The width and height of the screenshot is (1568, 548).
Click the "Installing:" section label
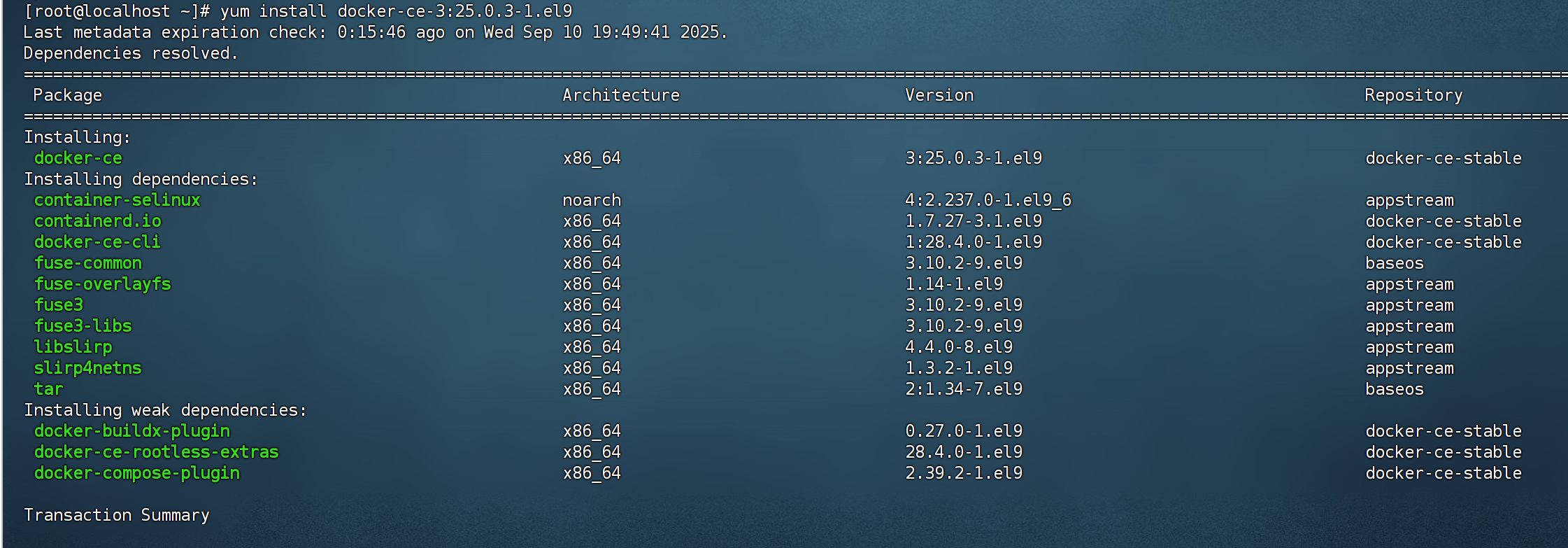[78, 137]
